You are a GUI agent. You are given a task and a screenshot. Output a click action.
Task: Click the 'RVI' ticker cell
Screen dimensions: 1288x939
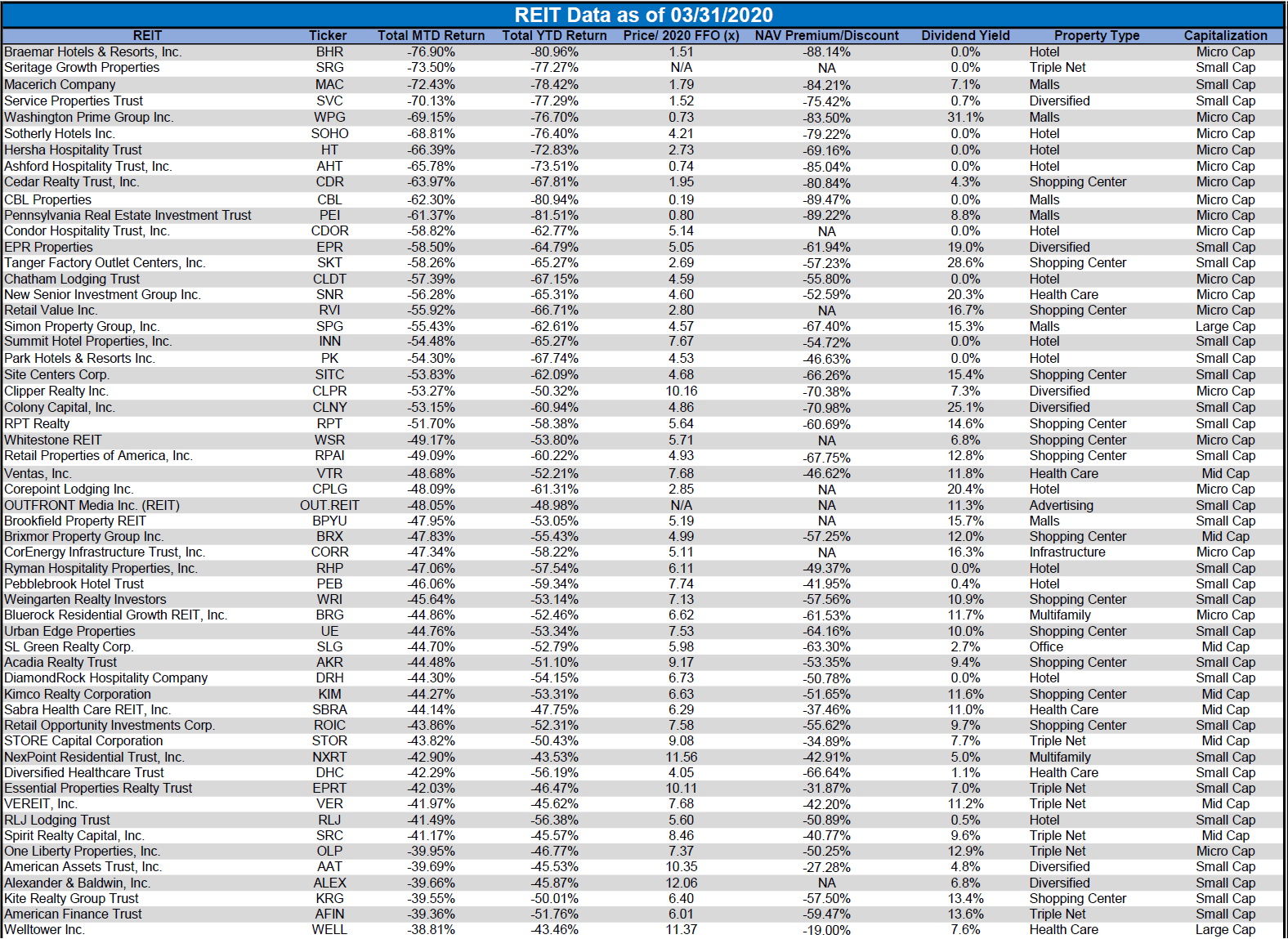[x=329, y=311]
